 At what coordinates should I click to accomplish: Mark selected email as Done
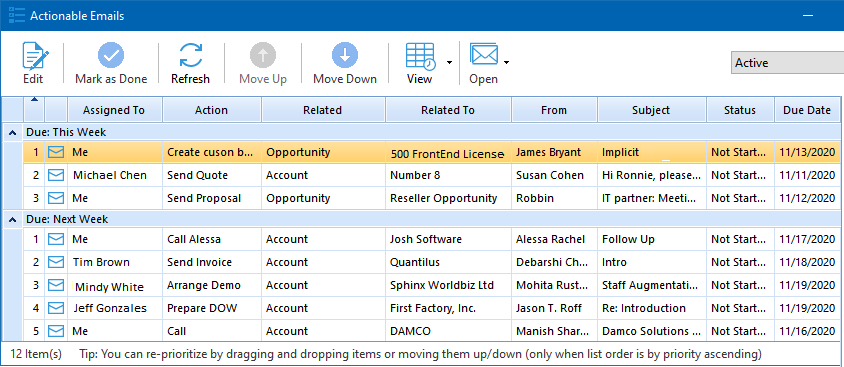[111, 63]
